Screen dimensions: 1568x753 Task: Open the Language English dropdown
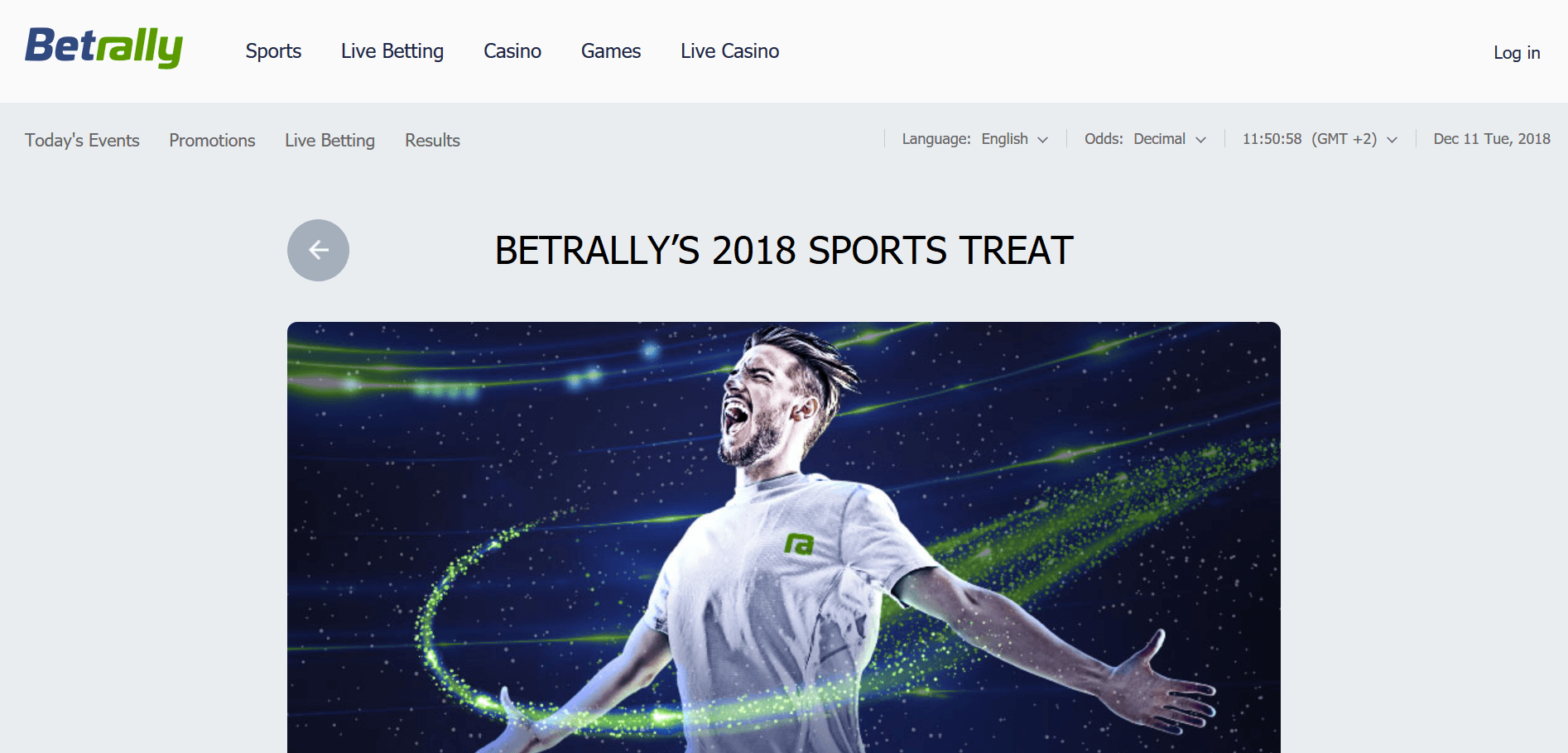[974, 139]
